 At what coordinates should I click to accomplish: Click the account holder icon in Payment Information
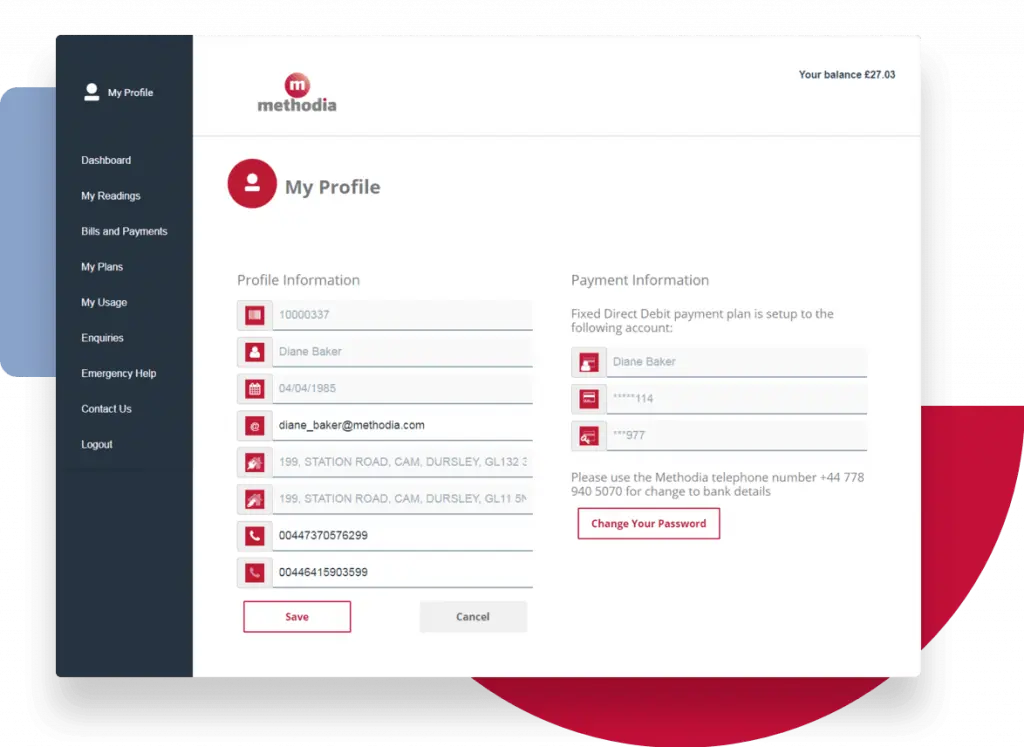coord(588,362)
